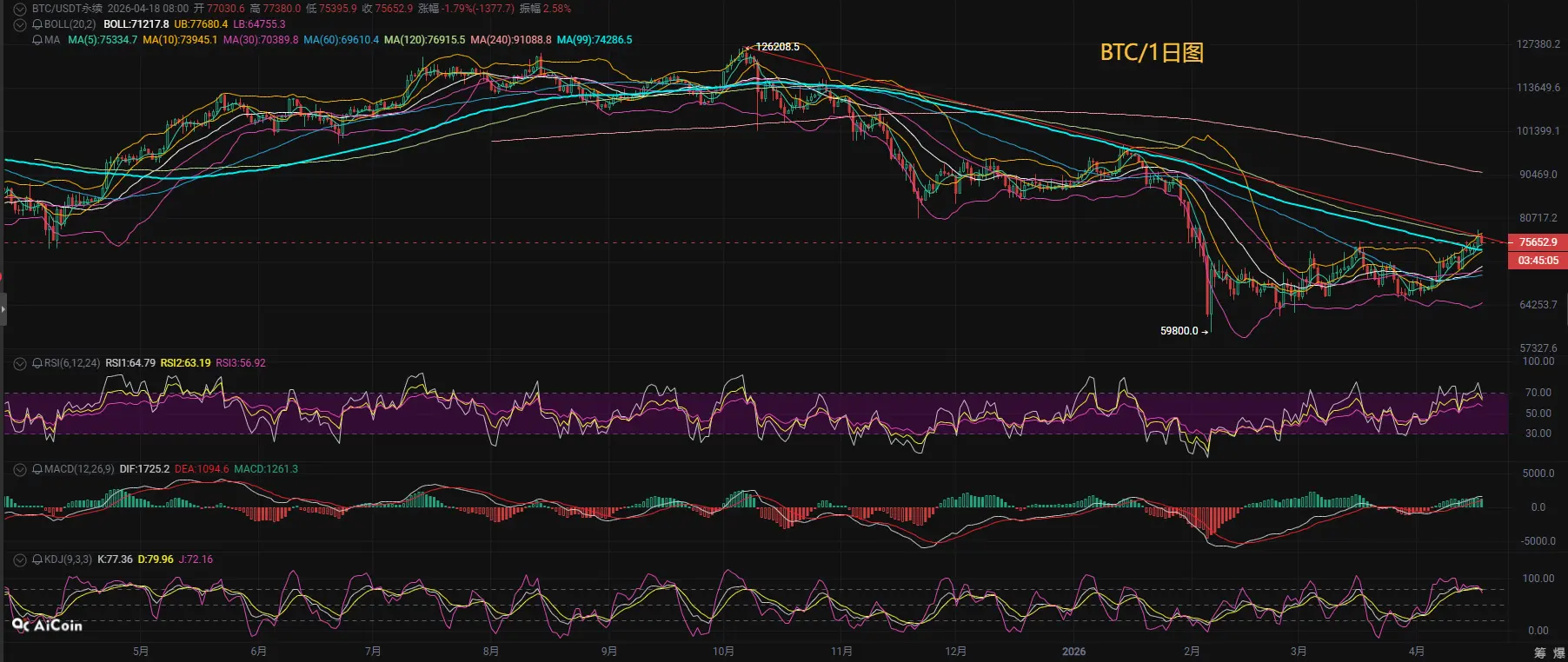Click the RSI1:64.79 reading
1568x662 pixels.
pyautogui.click(x=130, y=363)
